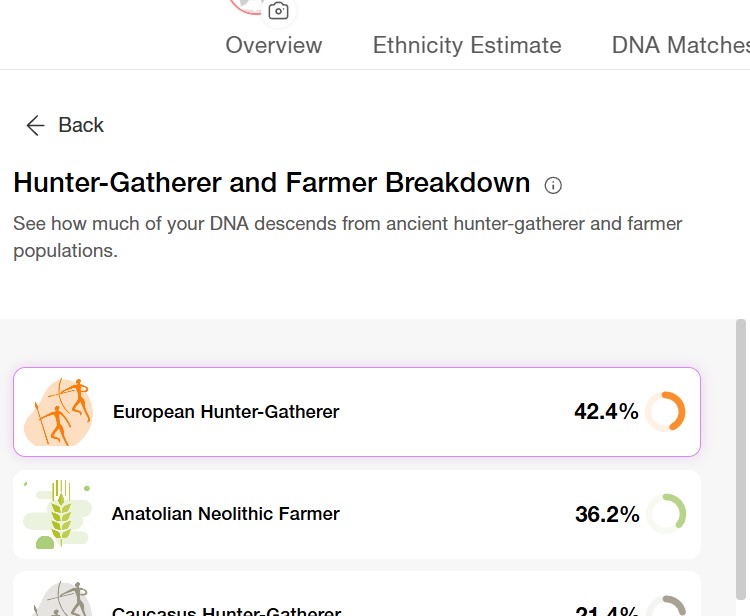The height and width of the screenshot is (616, 750).
Task: Switch to the Overview tab
Action: coord(274,45)
